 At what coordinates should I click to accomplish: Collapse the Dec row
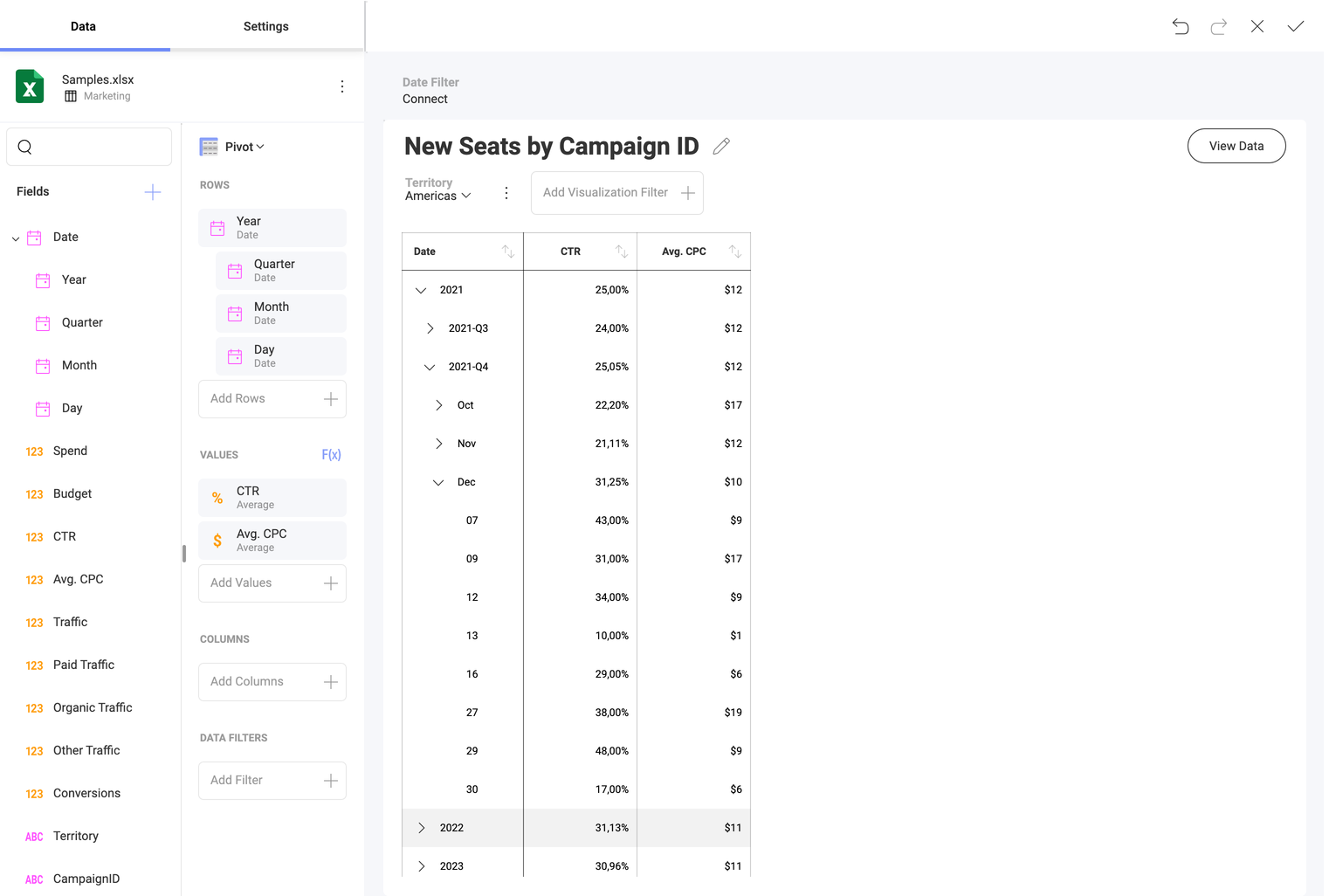point(438,482)
